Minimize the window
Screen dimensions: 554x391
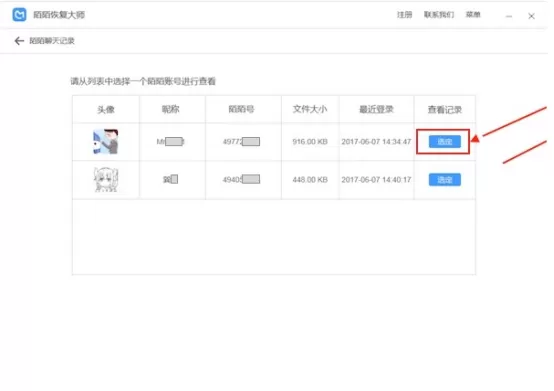[x=509, y=16]
